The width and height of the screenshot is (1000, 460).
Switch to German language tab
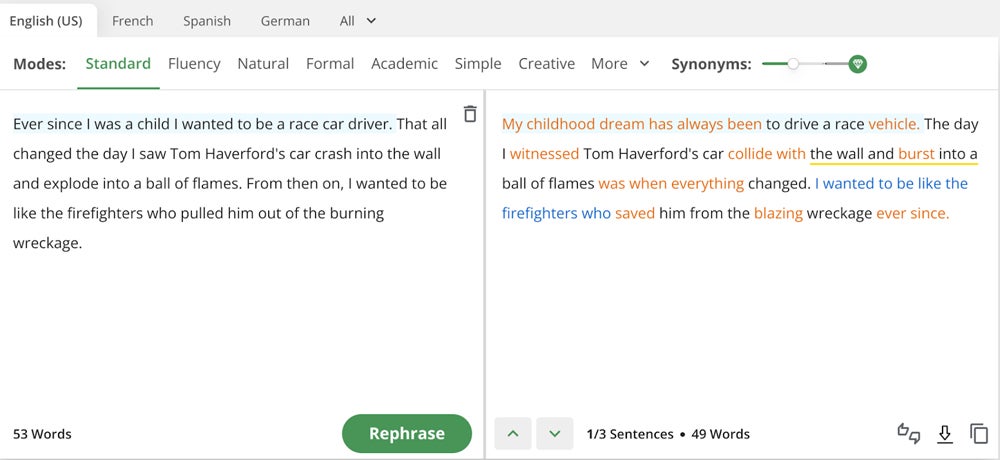pos(285,21)
